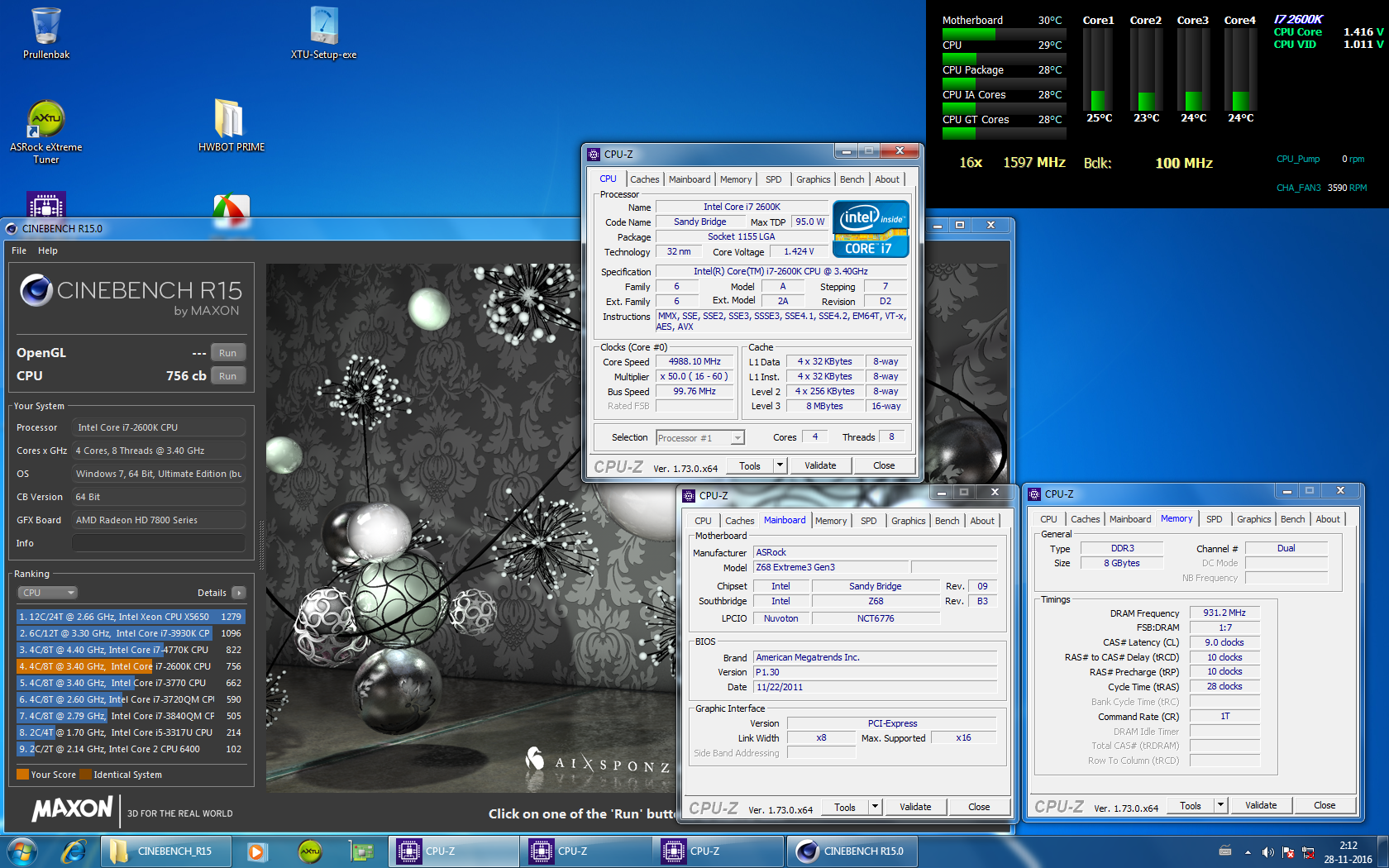Select ranking row Core i7-4770K CPU

coord(131,650)
